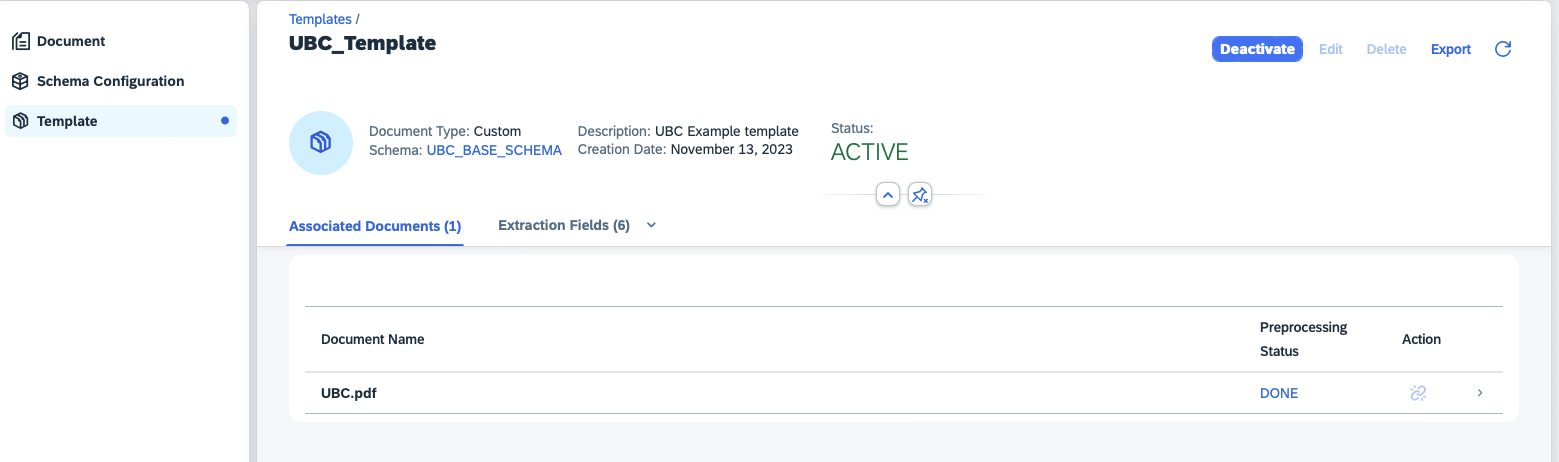
Task: Click the Deactivate button
Action: (1257, 49)
